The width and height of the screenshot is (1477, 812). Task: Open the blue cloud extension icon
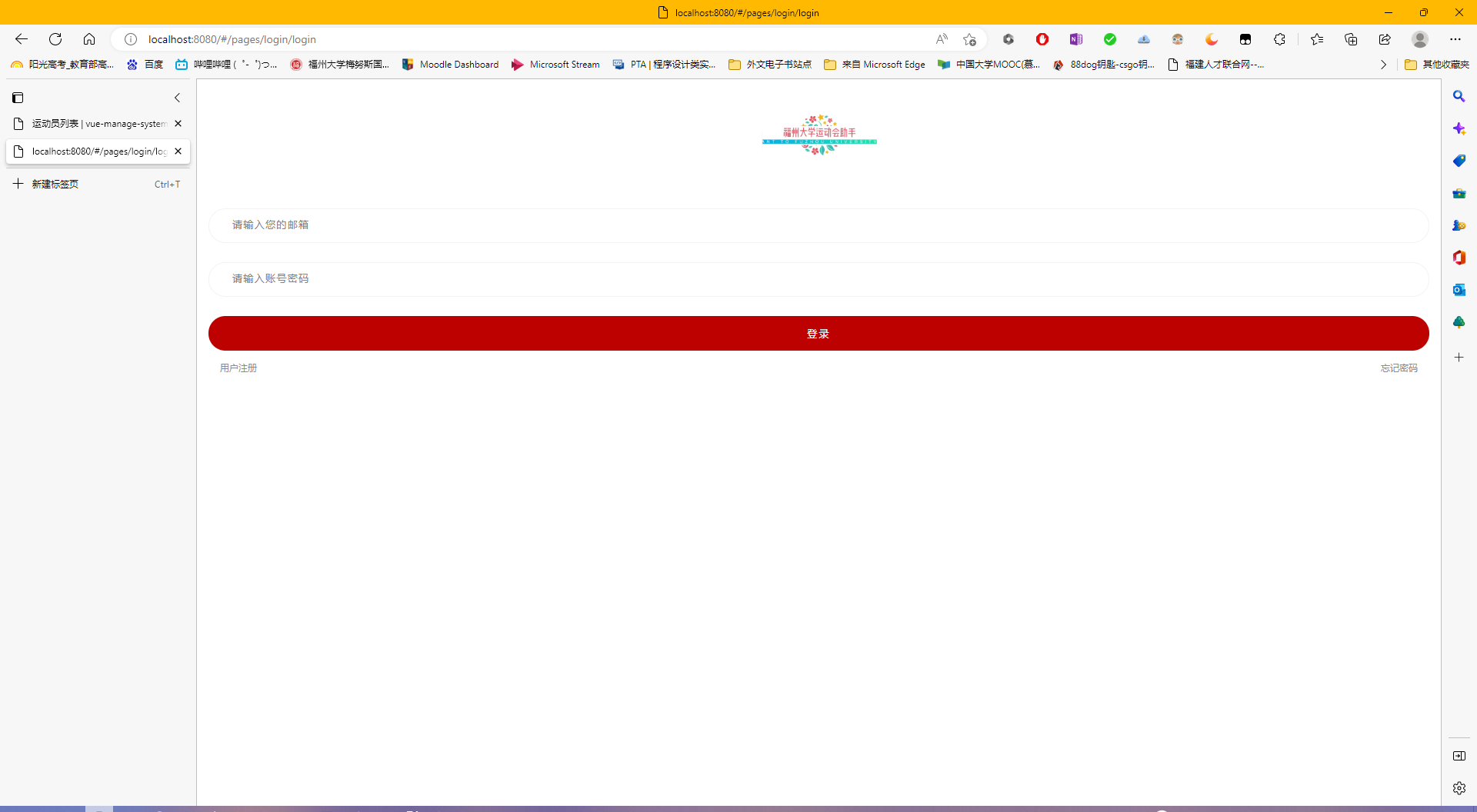[x=1144, y=39]
